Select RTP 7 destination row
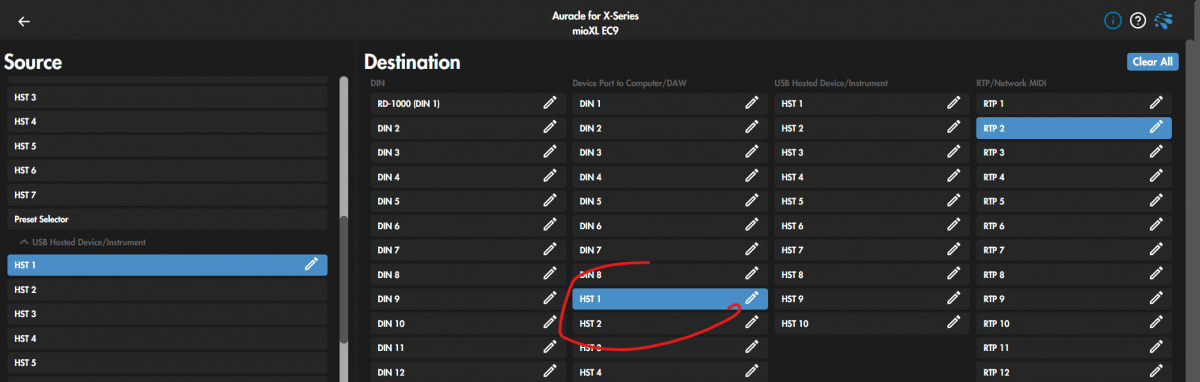Image resolution: width=1200 pixels, height=382 pixels. point(1073,250)
